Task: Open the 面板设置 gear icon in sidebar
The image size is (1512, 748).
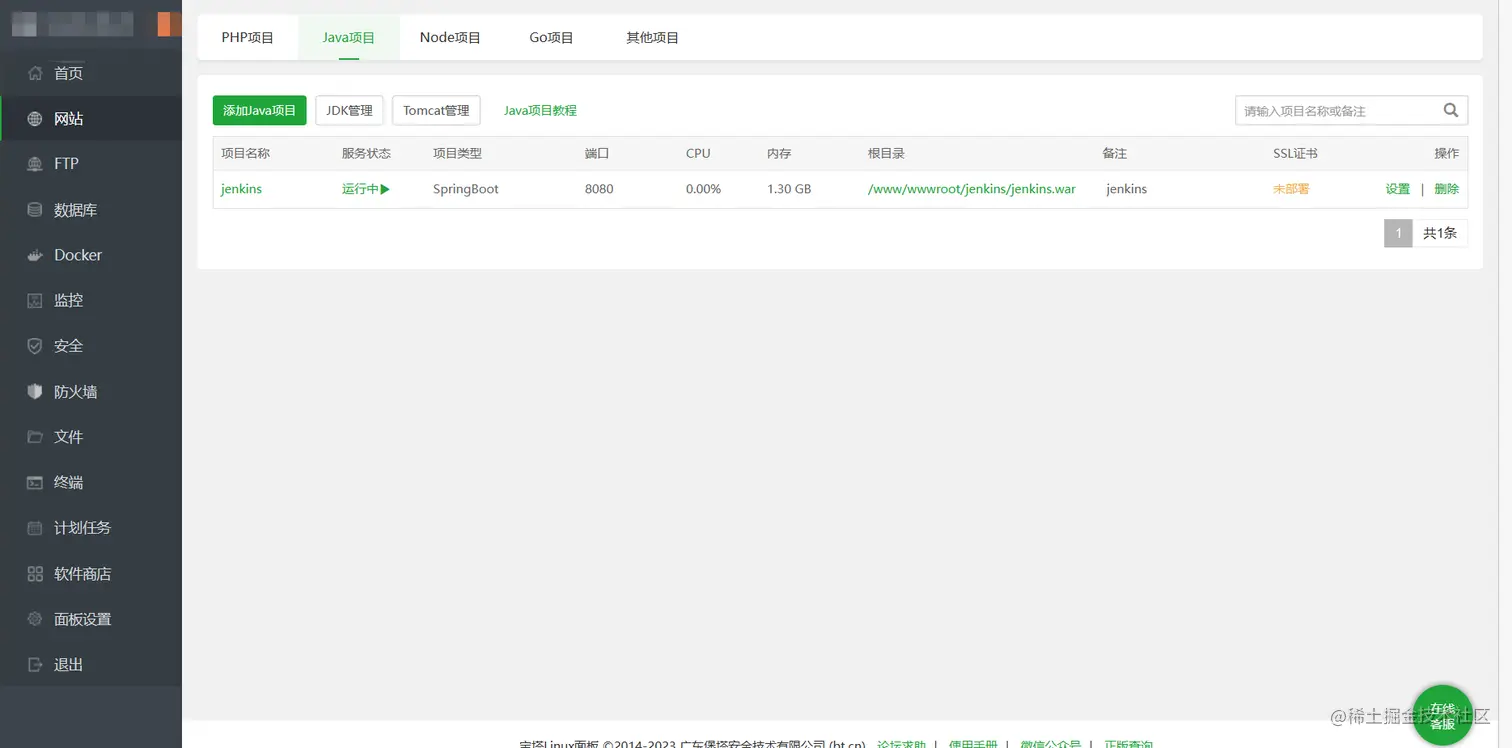Action: coord(35,619)
